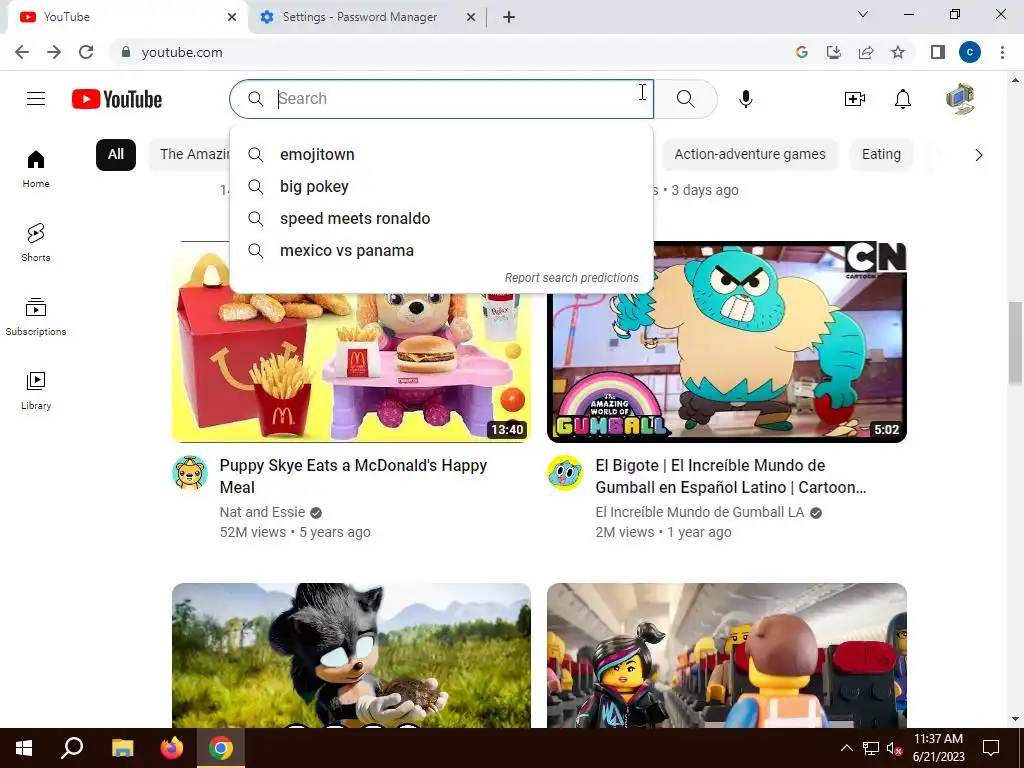1024x768 pixels.
Task: Open the Windows notification center
Action: [x=991, y=748]
